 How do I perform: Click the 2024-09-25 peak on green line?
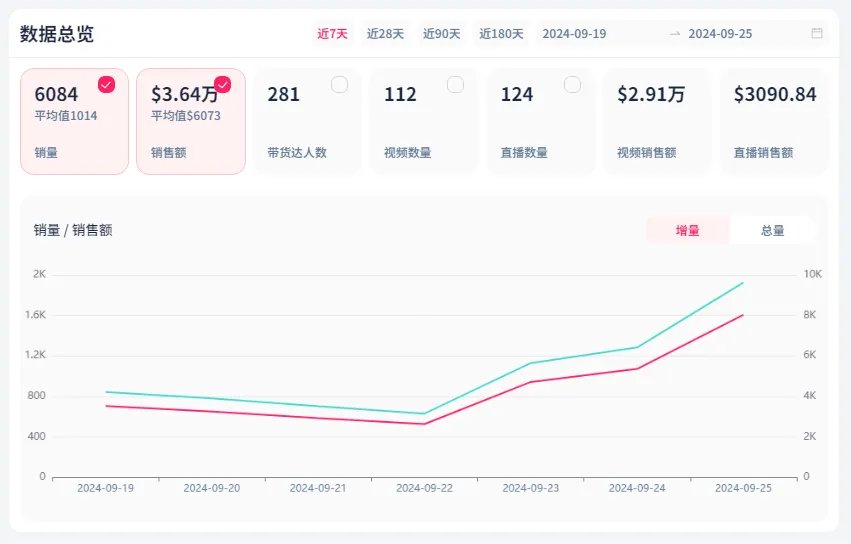pyautogui.click(x=743, y=283)
